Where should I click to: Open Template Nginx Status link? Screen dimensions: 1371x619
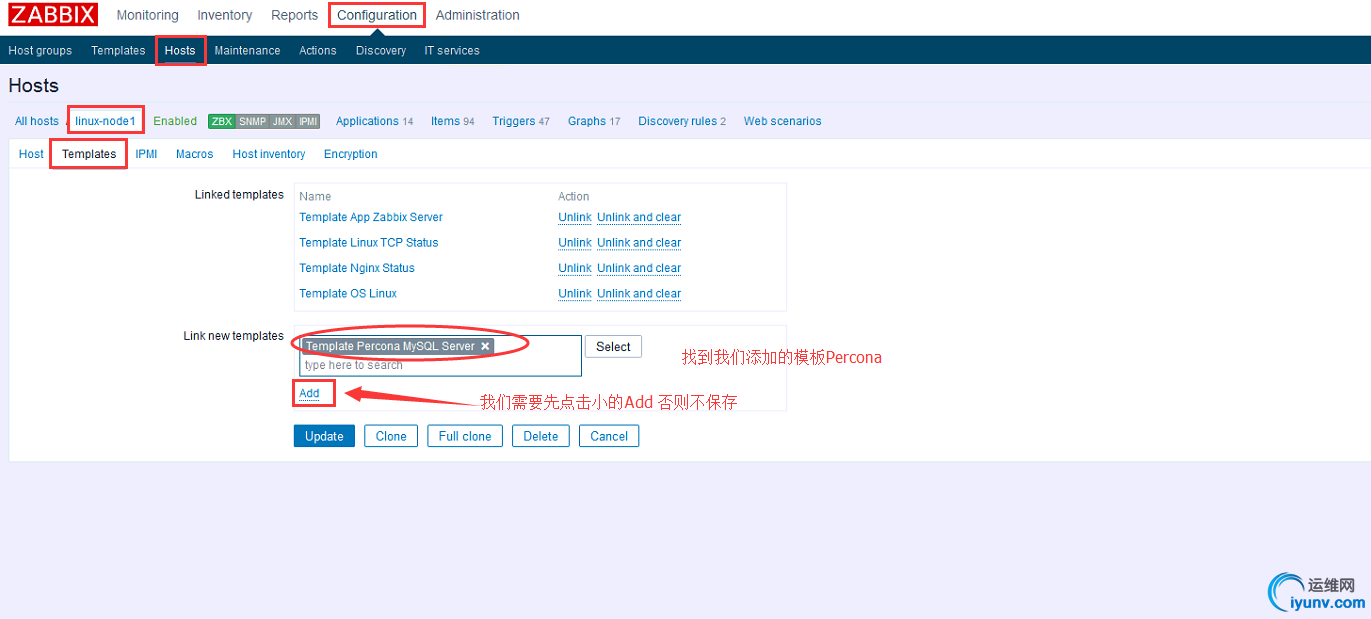click(357, 268)
